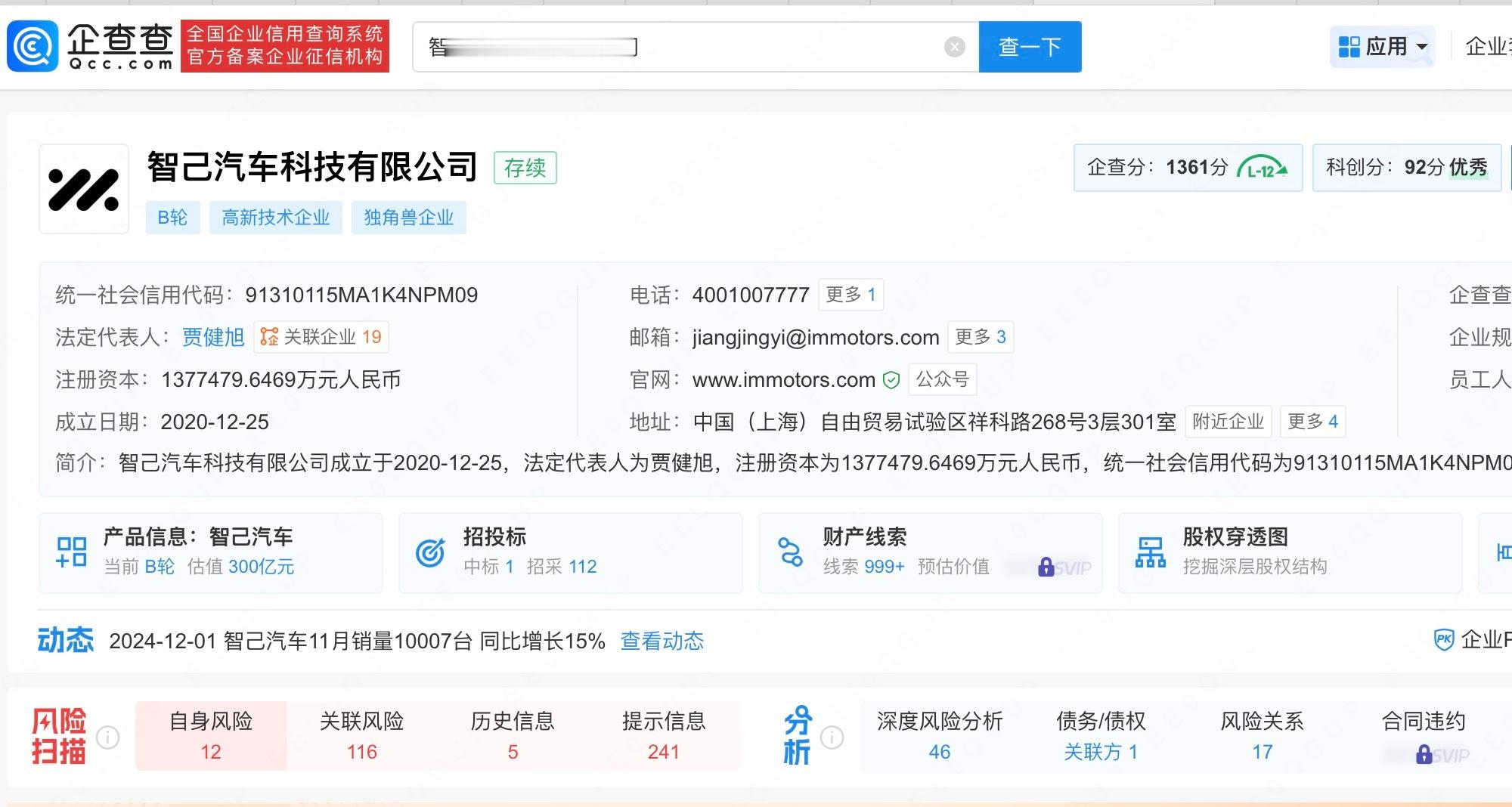Open the 企查分 1361分 score badge
The height and width of the screenshot is (807, 1512).
(x=1188, y=167)
